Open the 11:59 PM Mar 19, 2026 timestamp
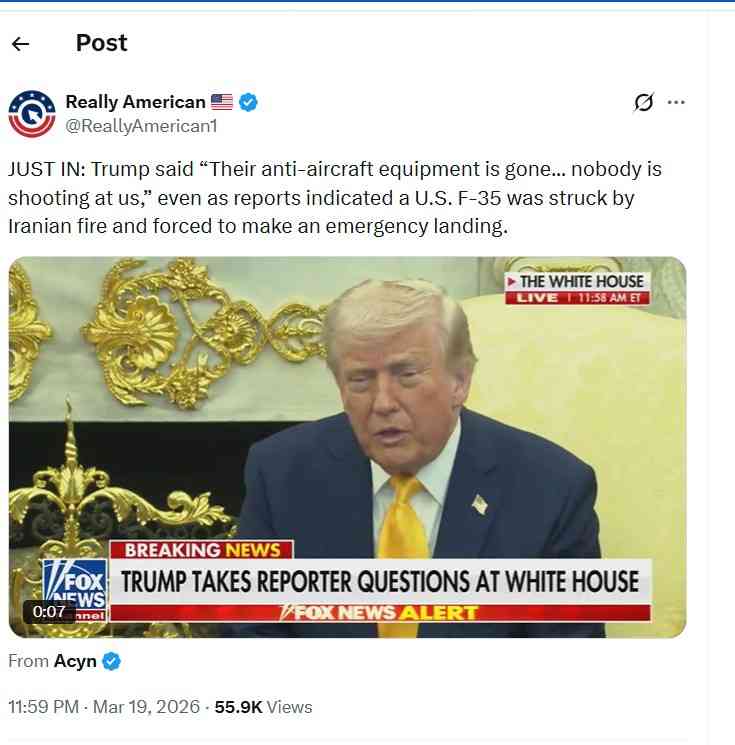The height and width of the screenshot is (745, 735). [x=104, y=707]
